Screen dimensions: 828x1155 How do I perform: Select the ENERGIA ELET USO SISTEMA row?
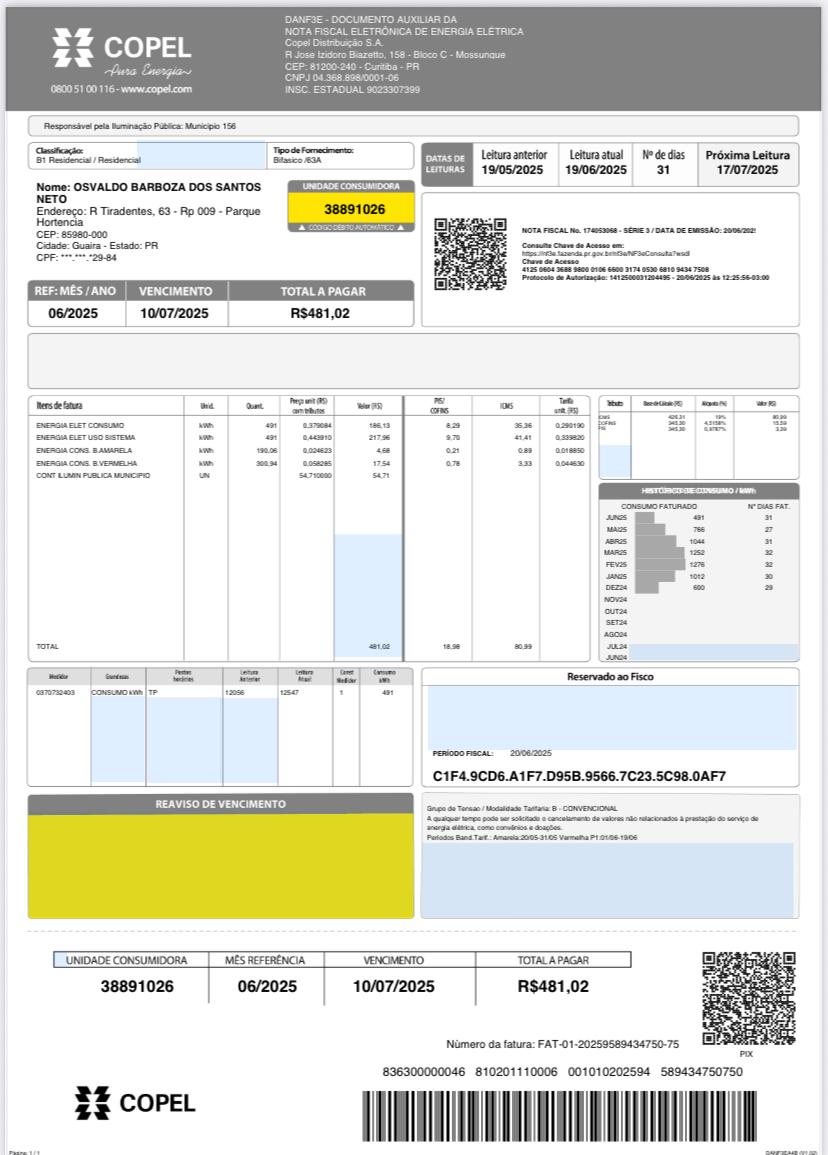pyautogui.click(x=310, y=438)
